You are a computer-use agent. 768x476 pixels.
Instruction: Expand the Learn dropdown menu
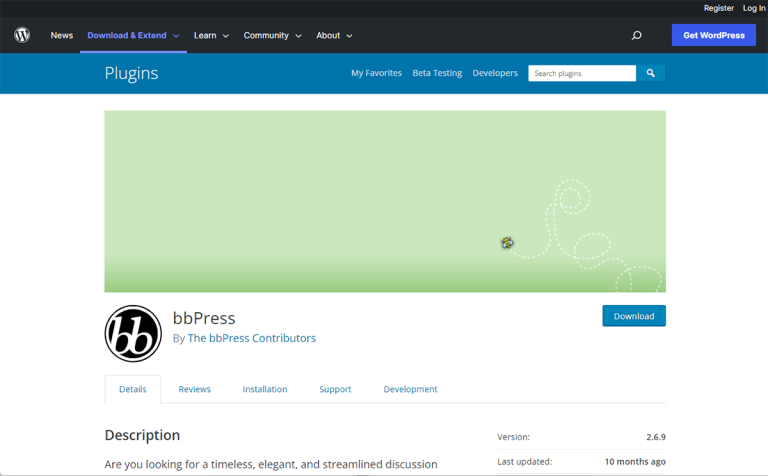(211, 35)
